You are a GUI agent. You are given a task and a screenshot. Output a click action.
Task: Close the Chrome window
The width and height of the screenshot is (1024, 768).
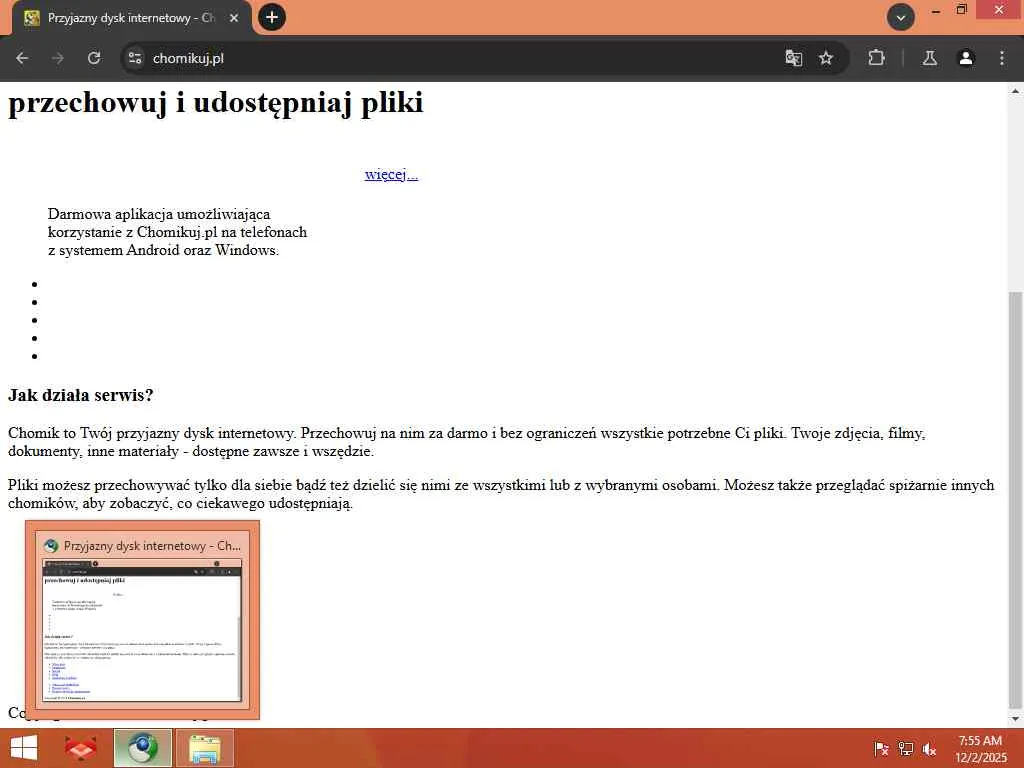click(x=999, y=10)
